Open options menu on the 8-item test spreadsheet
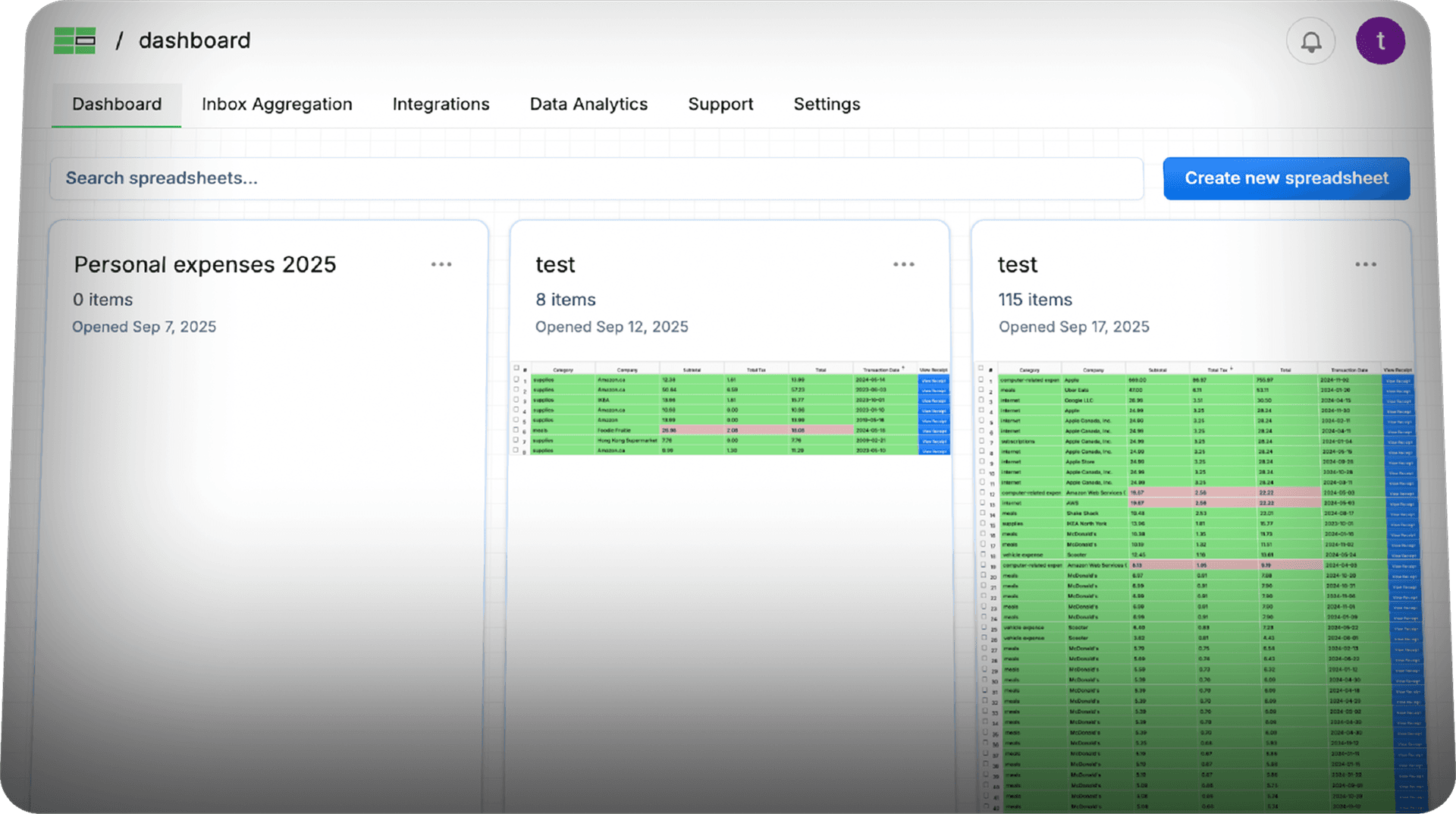The height and width of the screenshot is (814, 1456). click(x=903, y=264)
